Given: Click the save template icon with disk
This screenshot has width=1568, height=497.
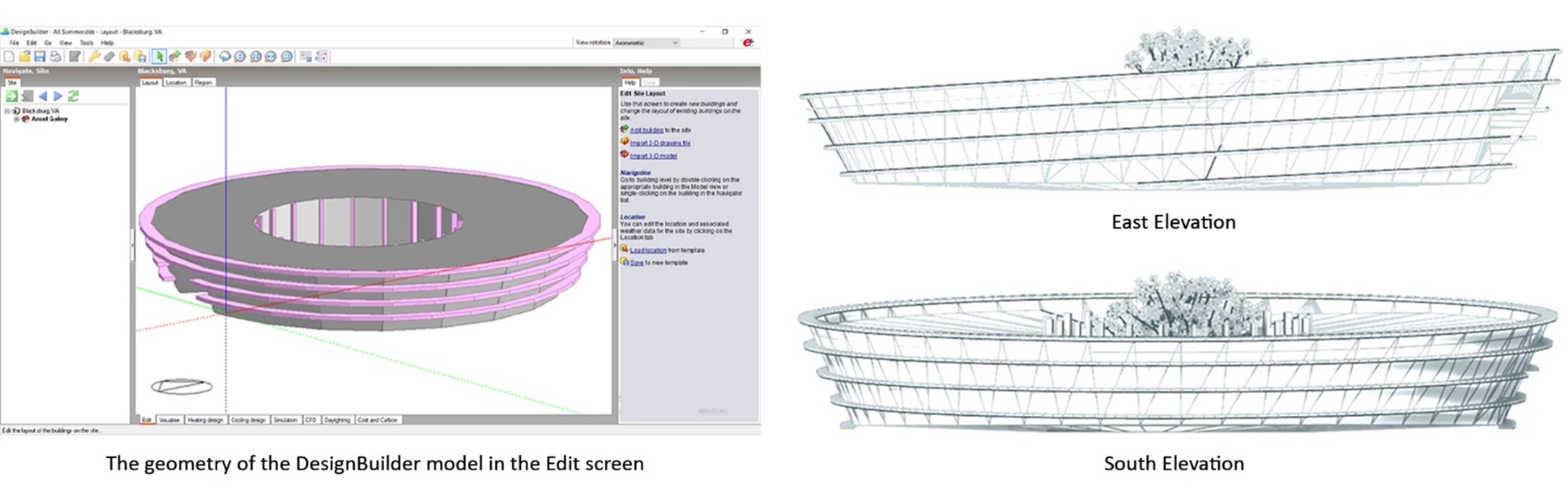Looking at the screenshot, I should tap(140, 57).
